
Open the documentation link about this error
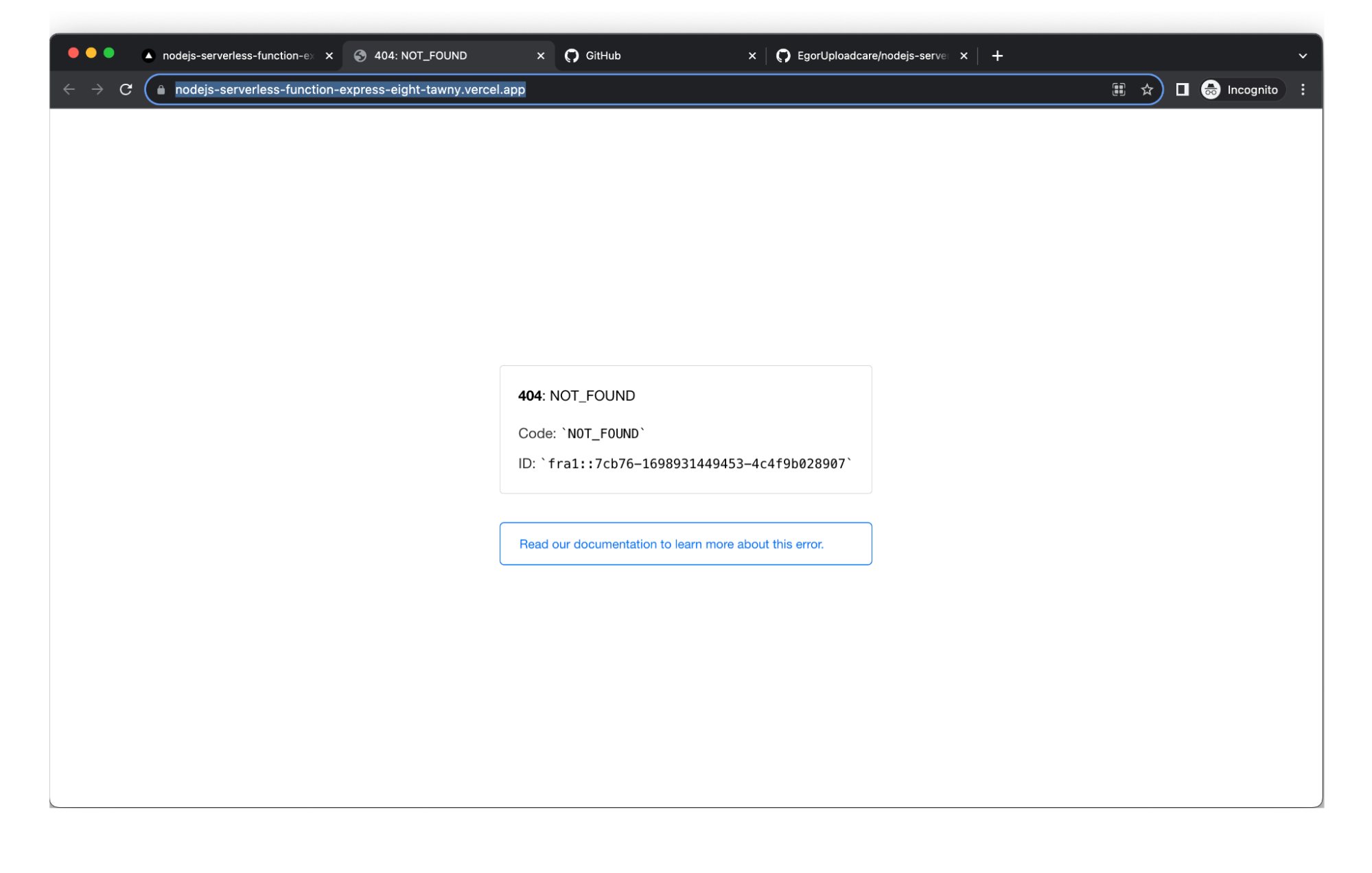[x=671, y=544]
